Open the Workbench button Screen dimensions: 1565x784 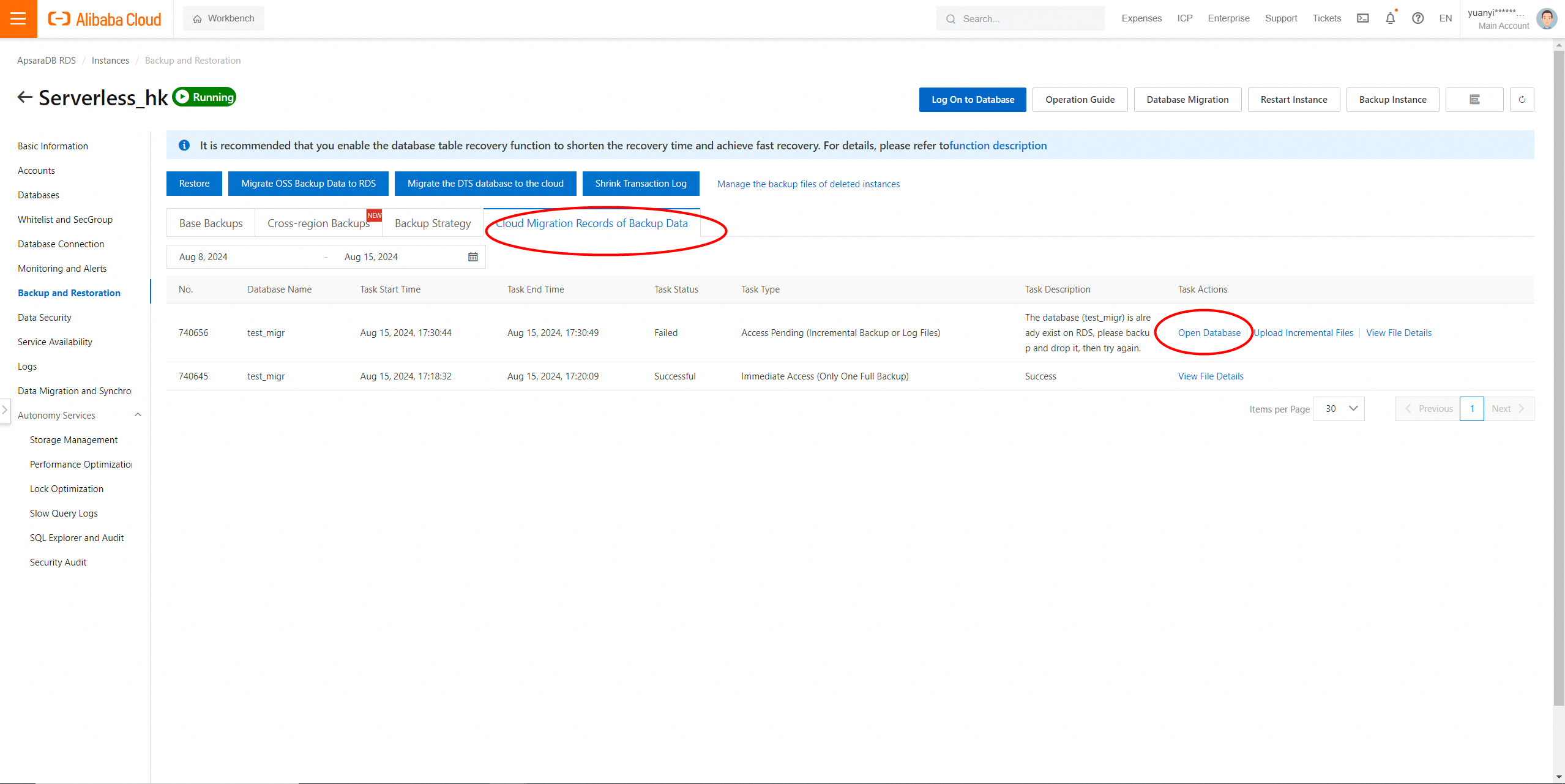[x=223, y=18]
